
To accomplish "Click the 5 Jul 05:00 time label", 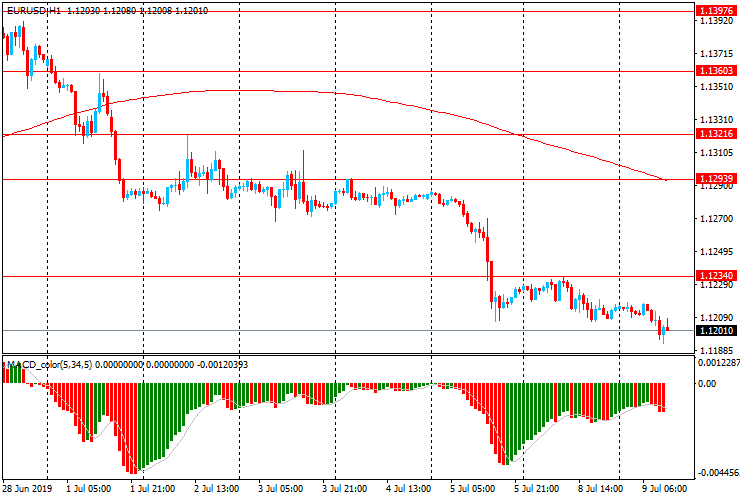I will 473,488.
